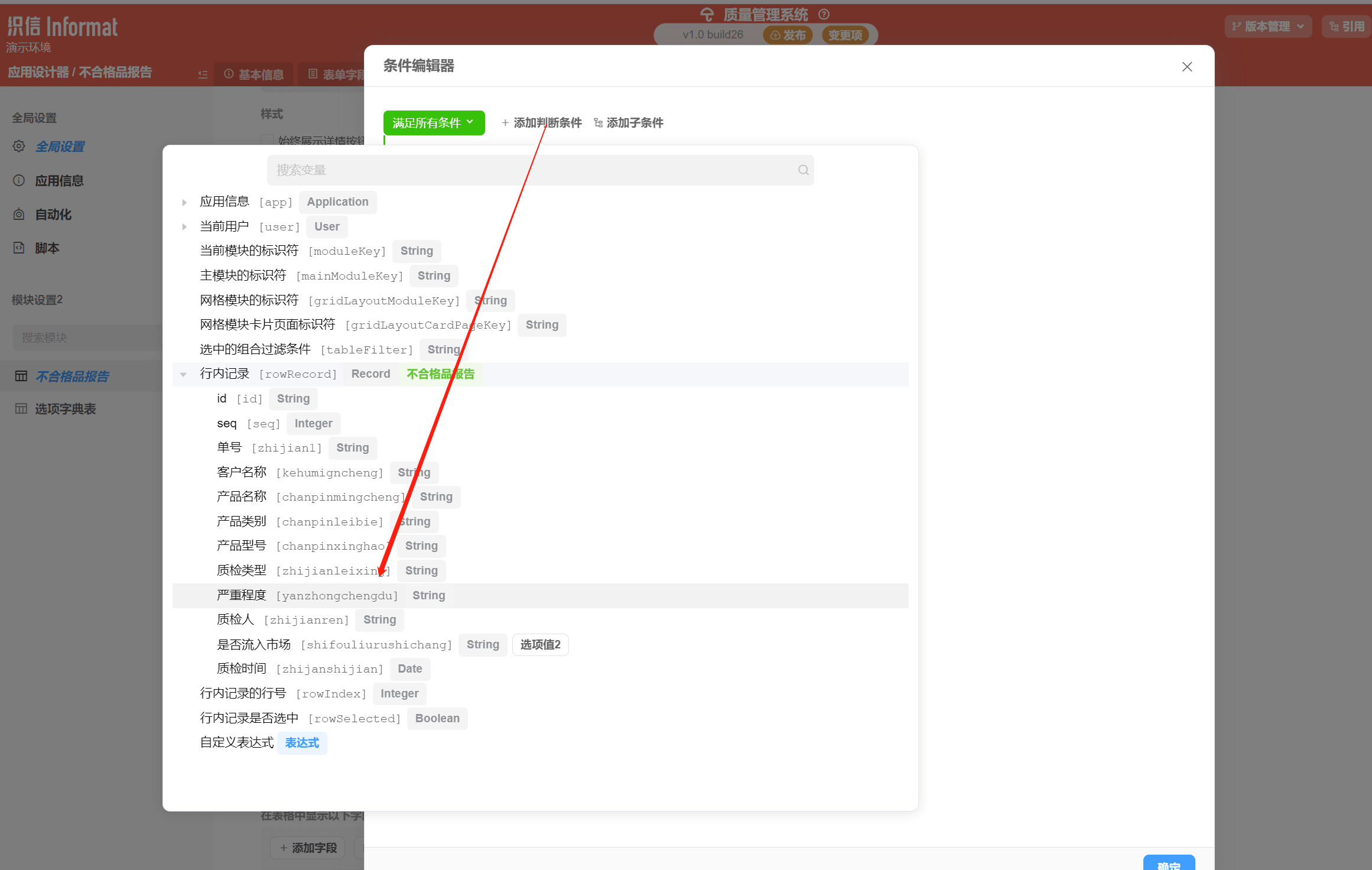Click the 添加判断条件 button

[541, 122]
